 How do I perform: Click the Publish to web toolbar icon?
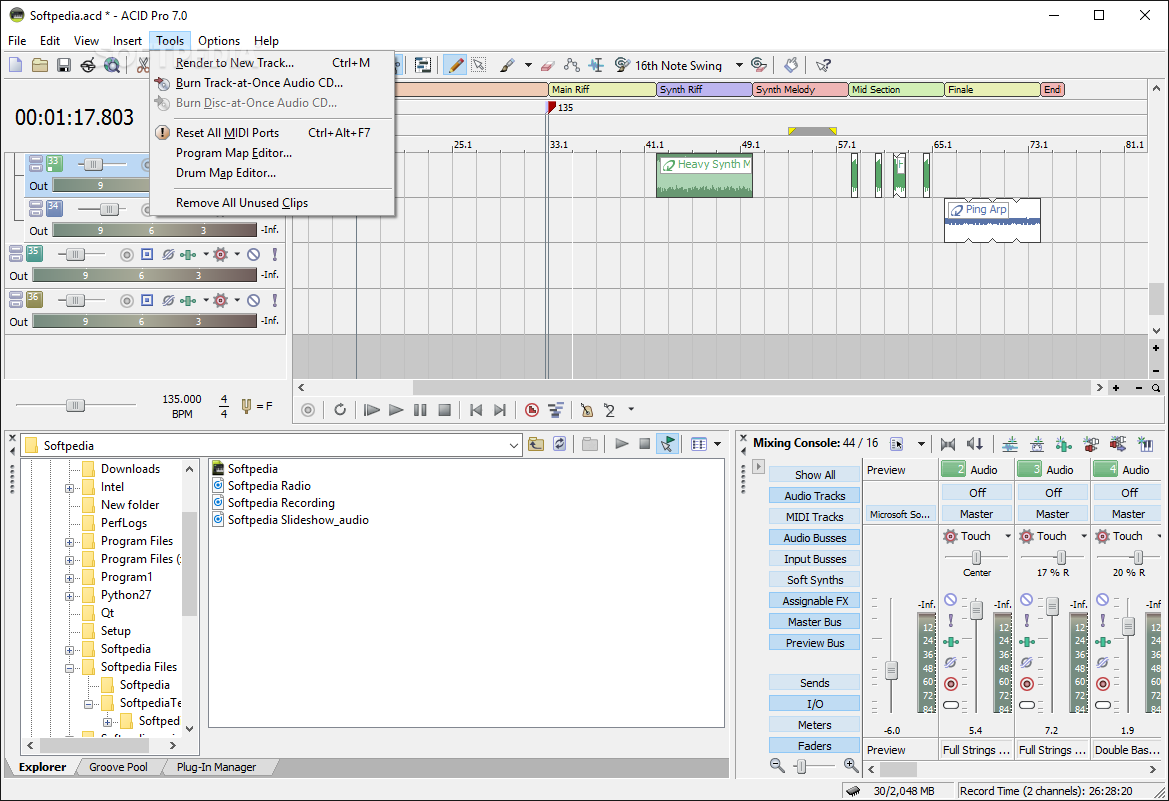(88, 65)
